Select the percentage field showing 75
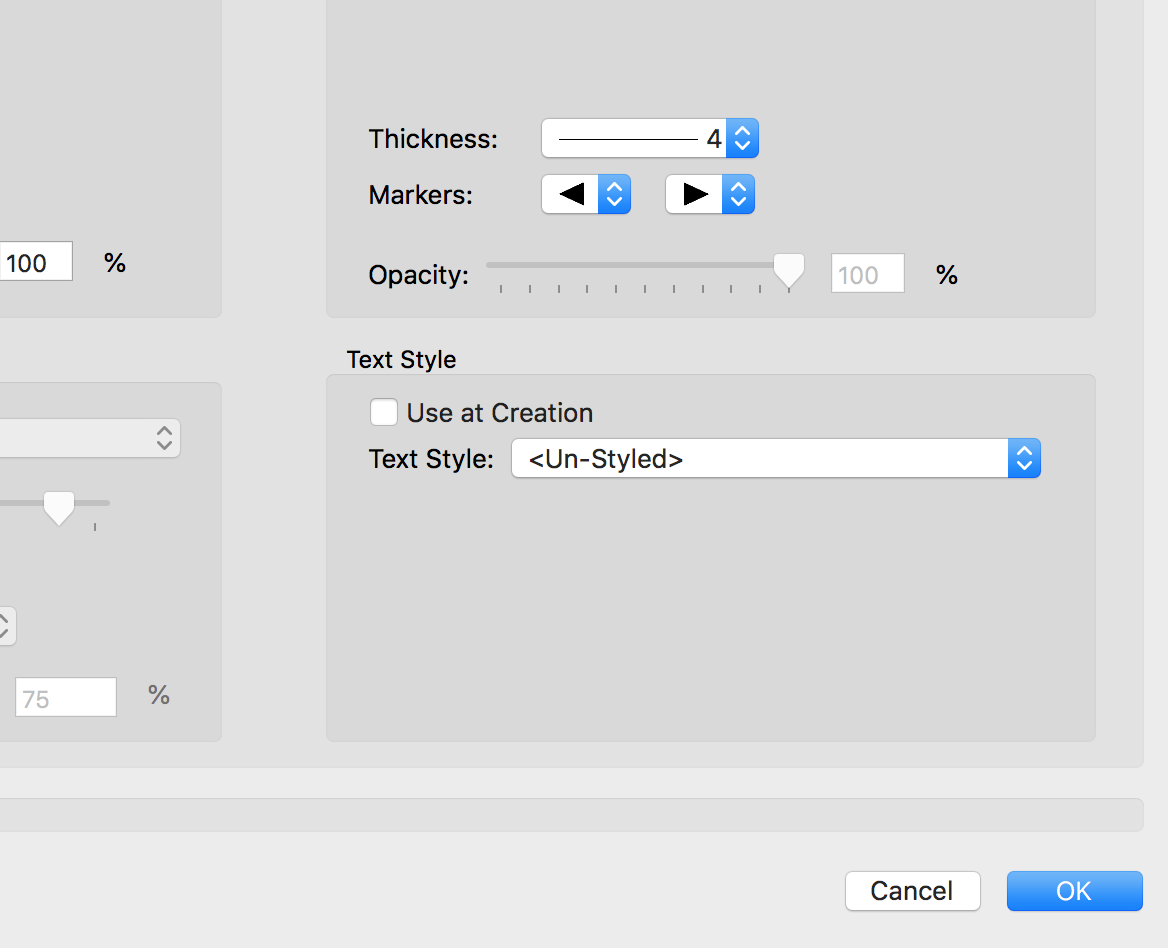 point(65,697)
